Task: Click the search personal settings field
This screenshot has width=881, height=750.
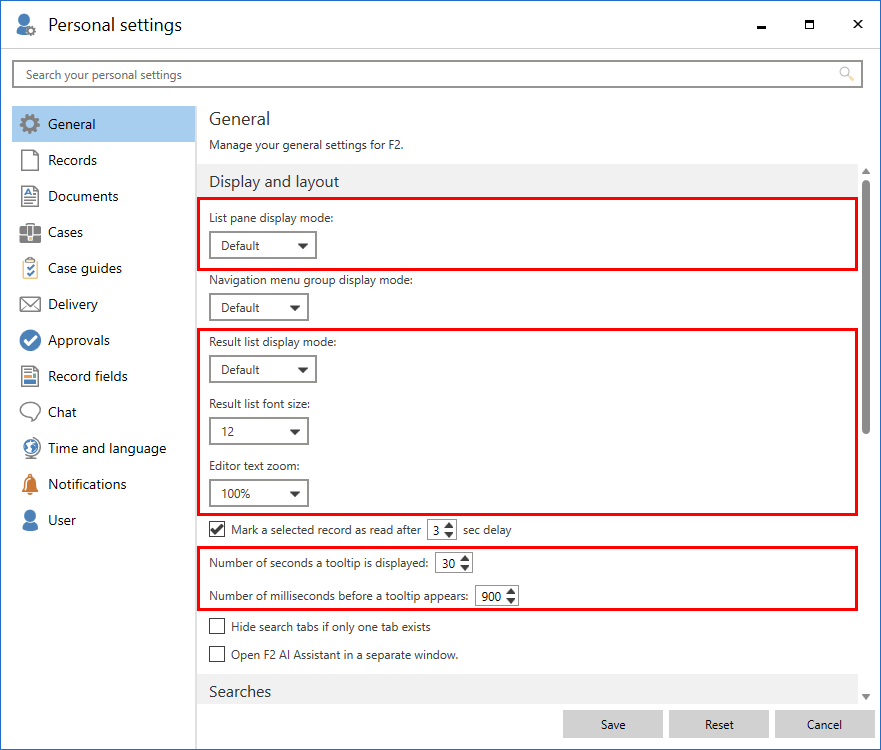Action: pyautogui.click(x=437, y=74)
